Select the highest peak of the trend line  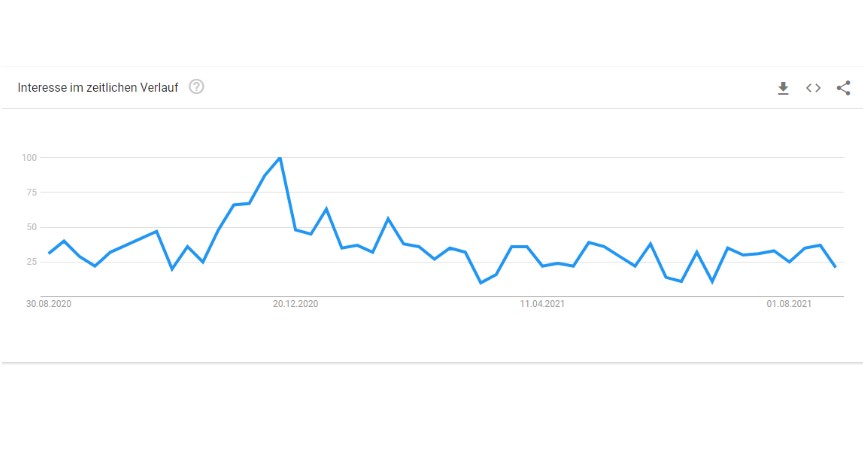pos(280,158)
